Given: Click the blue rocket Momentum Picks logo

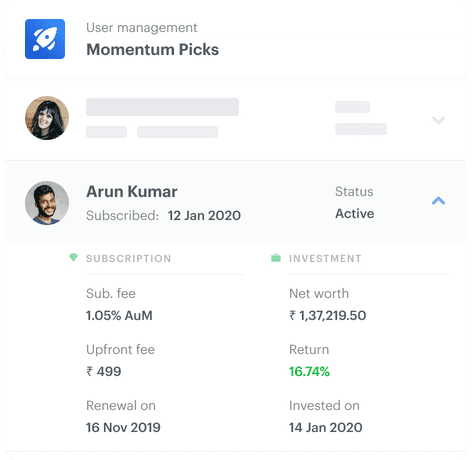Looking at the screenshot, I should (45, 39).
